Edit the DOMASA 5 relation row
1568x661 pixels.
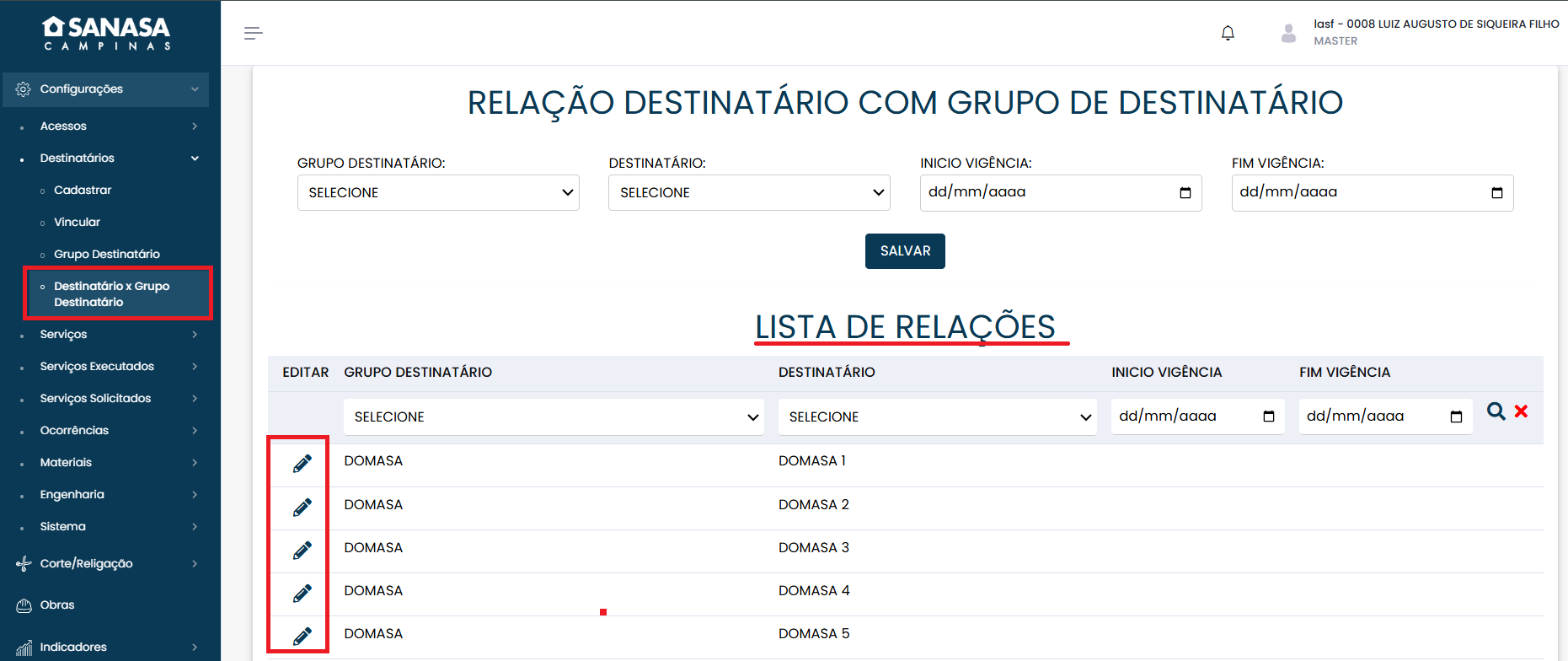click(x=302, y=636)
